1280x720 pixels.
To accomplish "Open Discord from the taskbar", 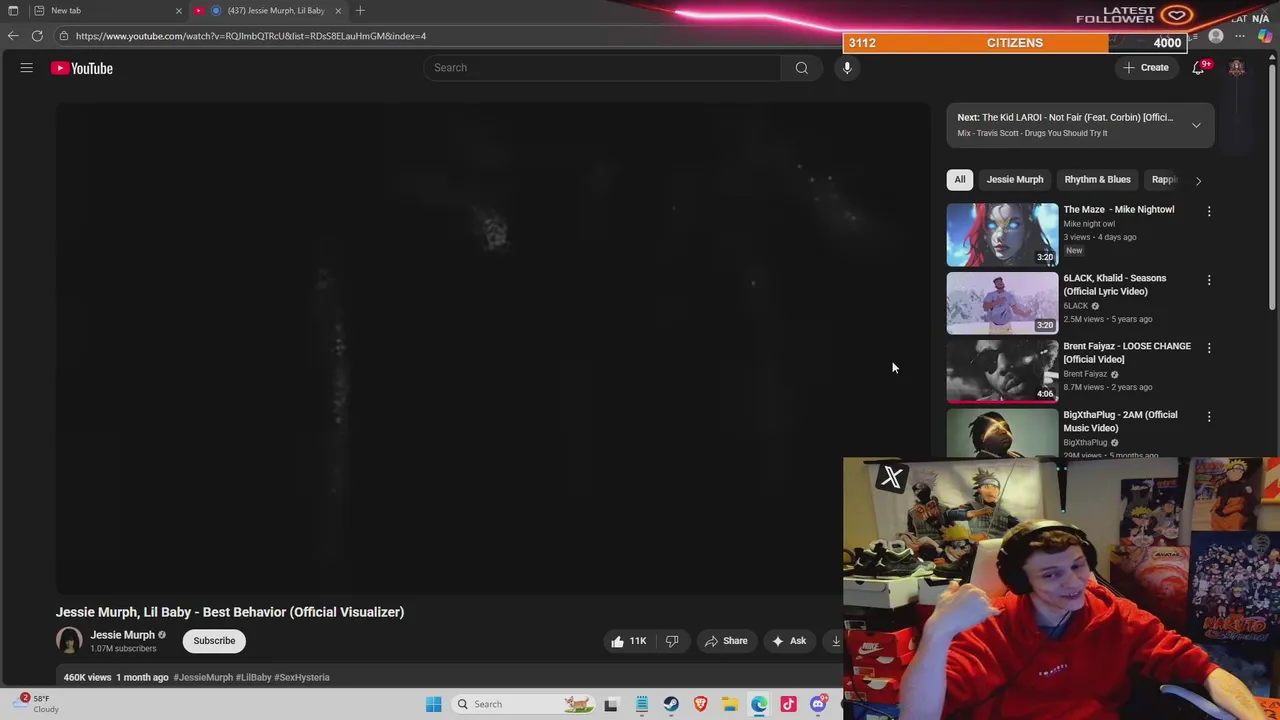I will (x=818, y=704).
